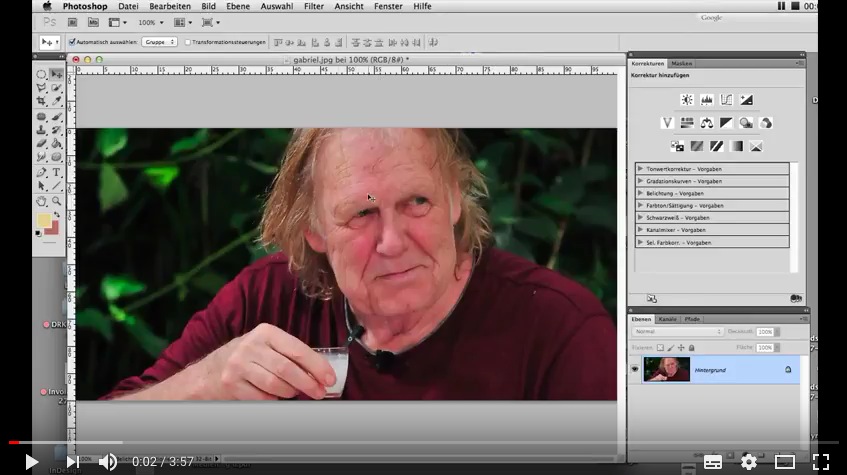
Task: Add a Color Balance scales adjustment
Action: pos(707,123)
